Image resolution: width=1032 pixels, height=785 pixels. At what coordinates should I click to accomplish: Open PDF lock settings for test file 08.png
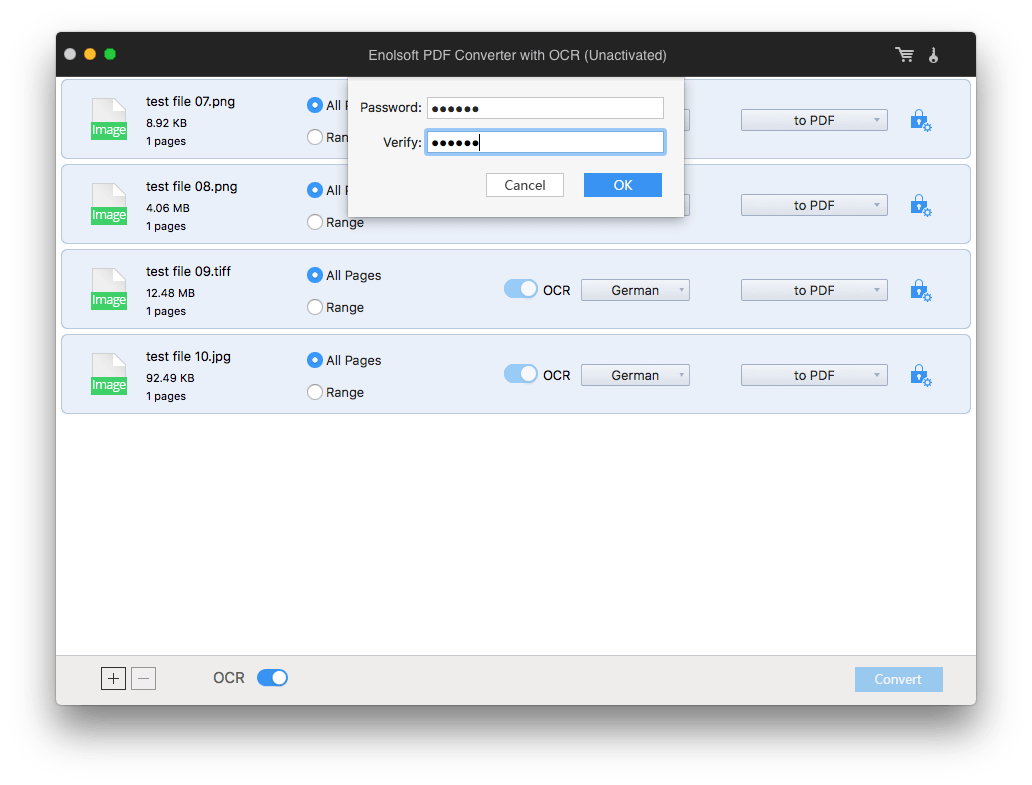point(920,205)
